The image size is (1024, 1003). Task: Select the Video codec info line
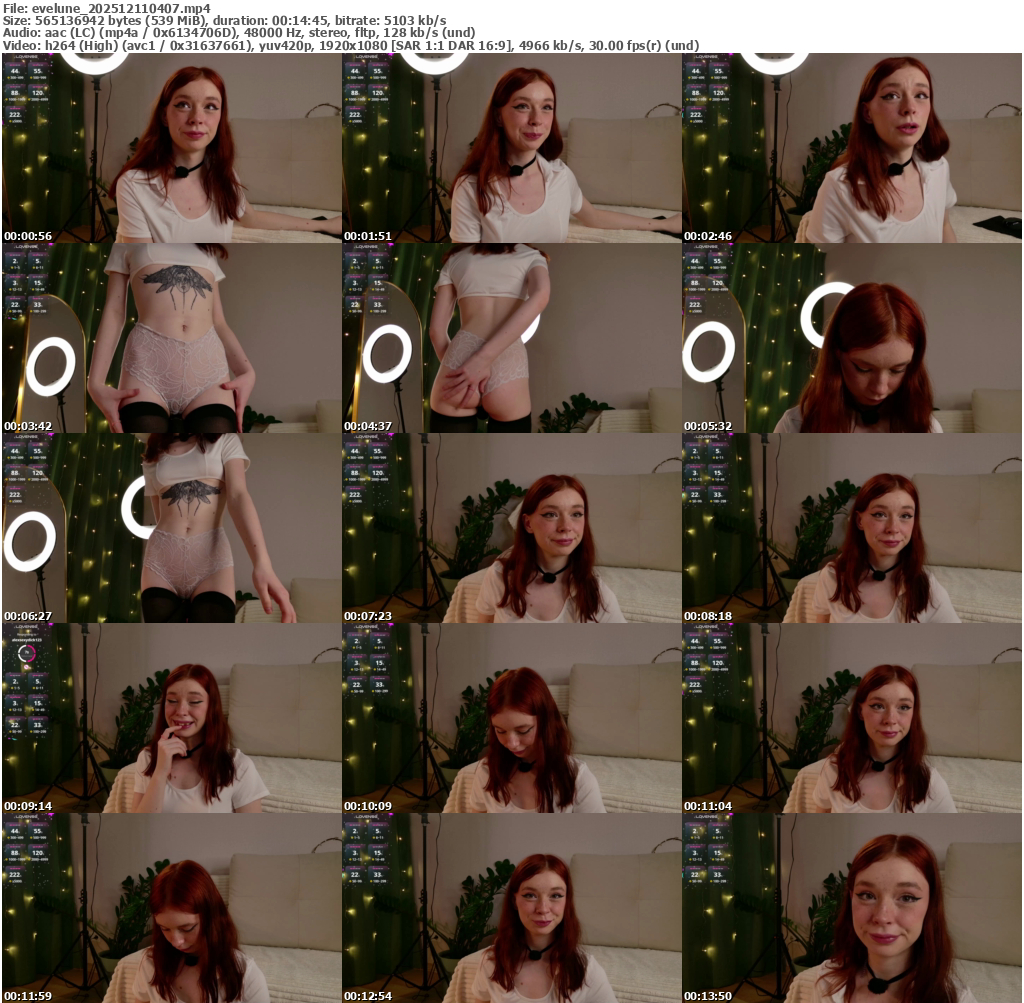coord(350,45)
